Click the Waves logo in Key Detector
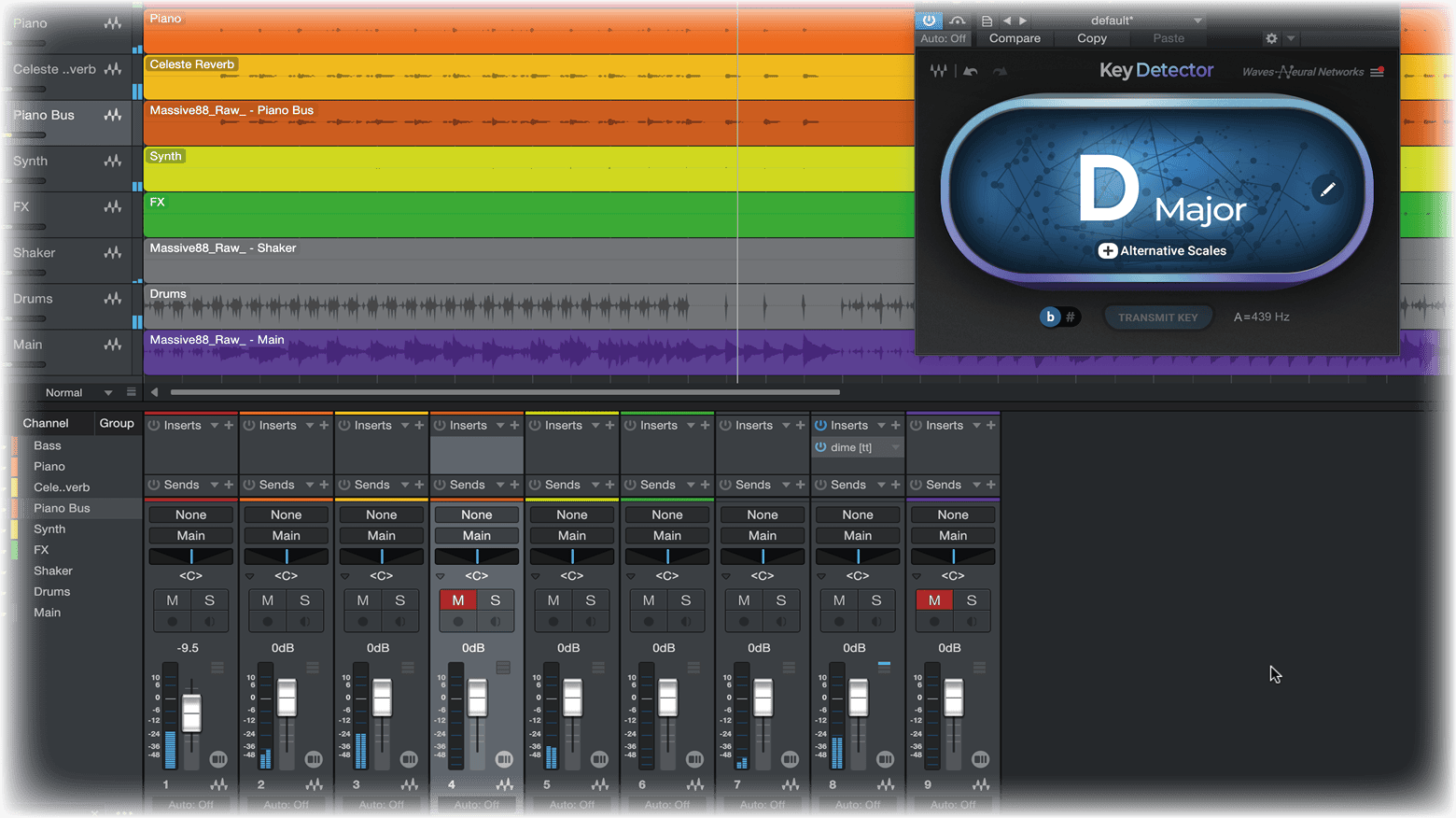This screenshot has width=1456, height=818. pos(938,71)
